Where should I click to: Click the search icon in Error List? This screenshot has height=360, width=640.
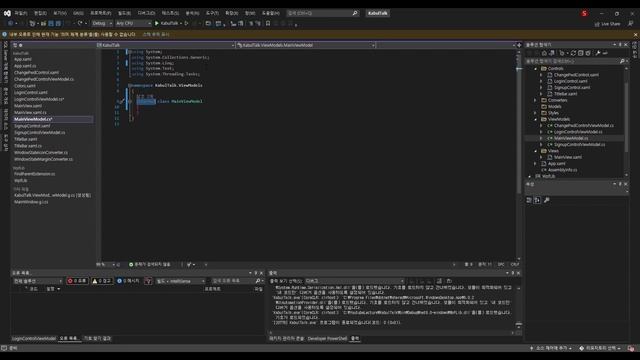tap(258, 281)
